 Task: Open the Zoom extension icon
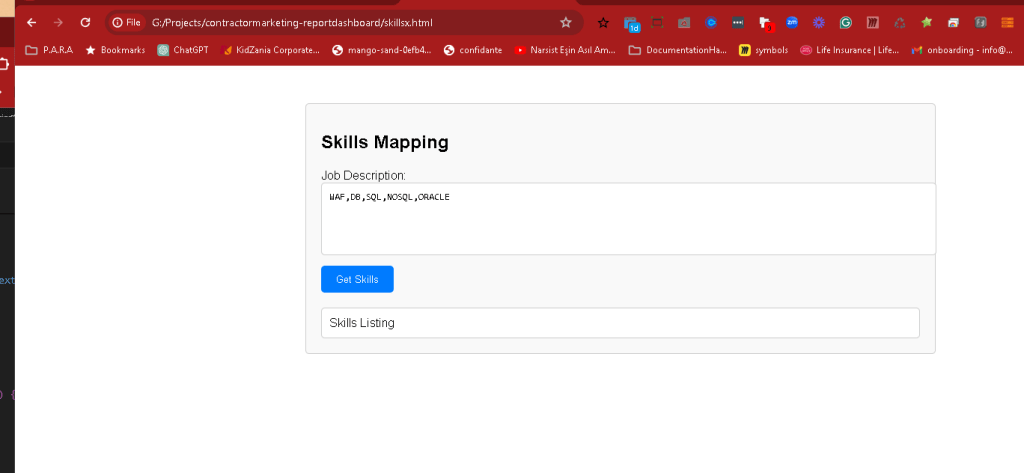coord(792,23)
